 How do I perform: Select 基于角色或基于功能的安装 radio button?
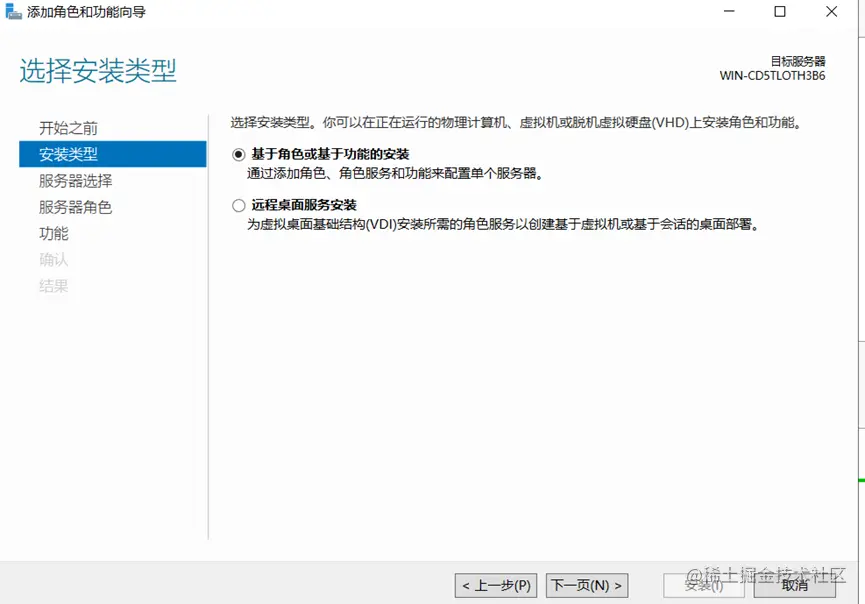[238, 154]
